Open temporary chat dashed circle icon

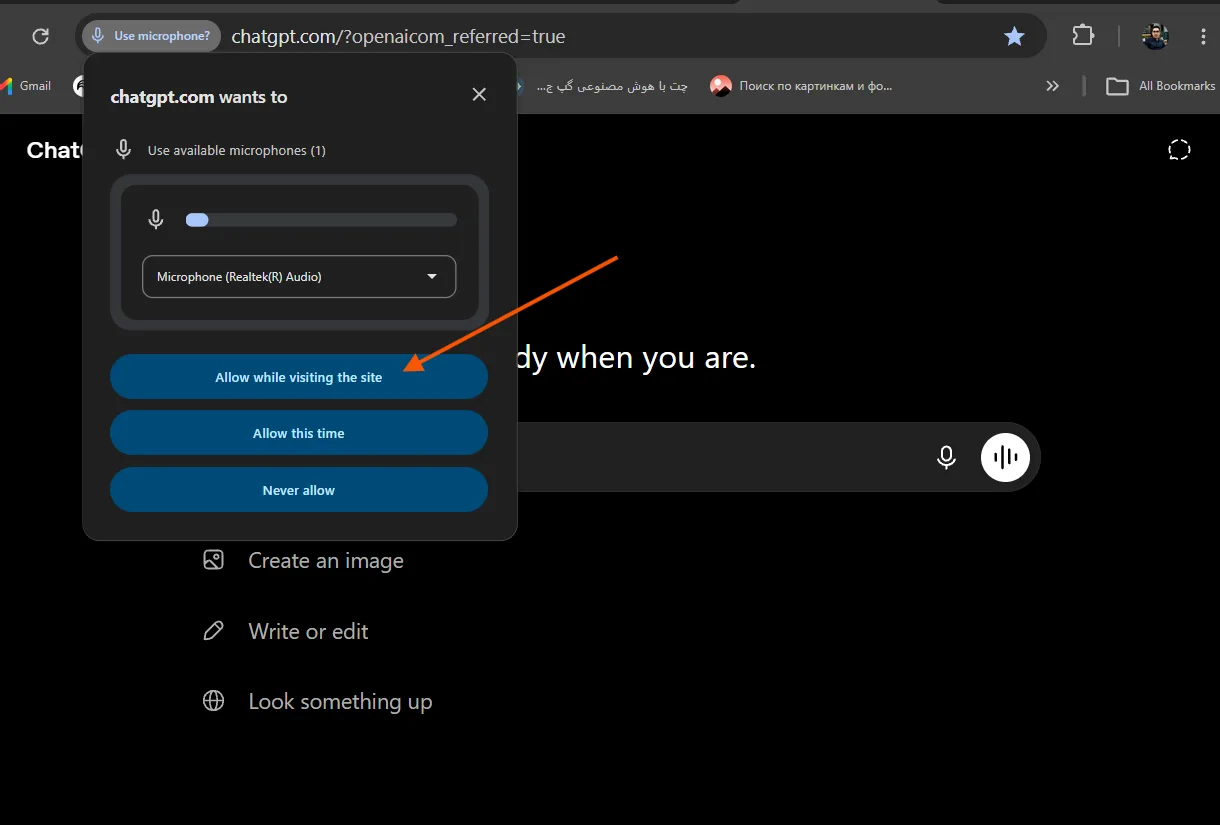1179,150
